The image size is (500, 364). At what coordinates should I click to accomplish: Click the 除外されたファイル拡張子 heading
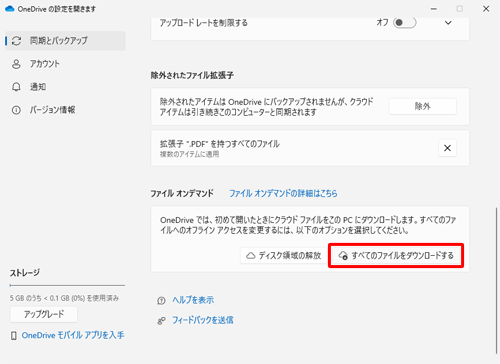tap(192, 75)
